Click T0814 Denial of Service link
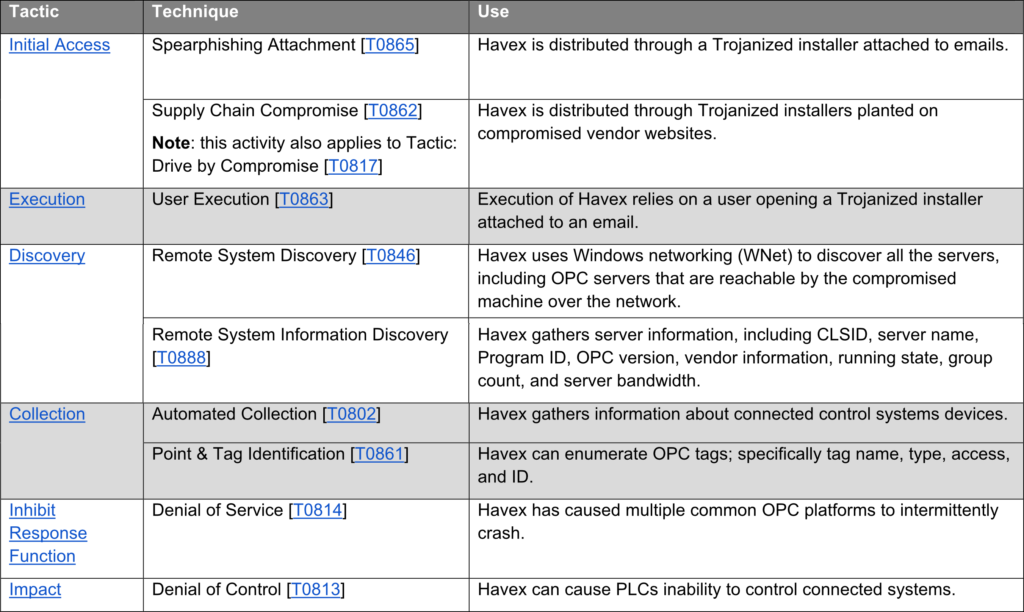Image resolution: width=1024 pixels, height=612 pixels. tap(317, 510)
